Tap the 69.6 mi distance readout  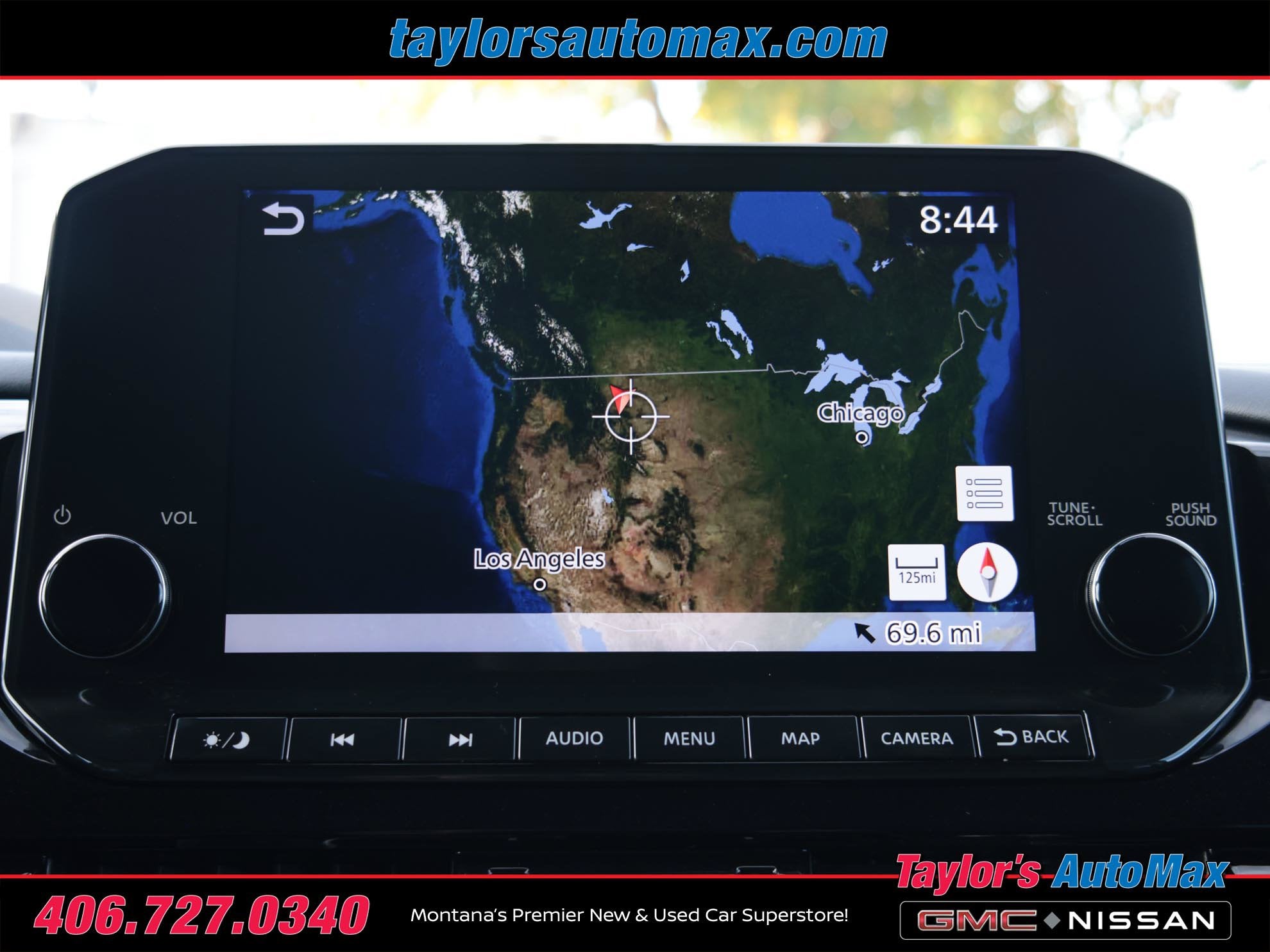coord(933,633)
